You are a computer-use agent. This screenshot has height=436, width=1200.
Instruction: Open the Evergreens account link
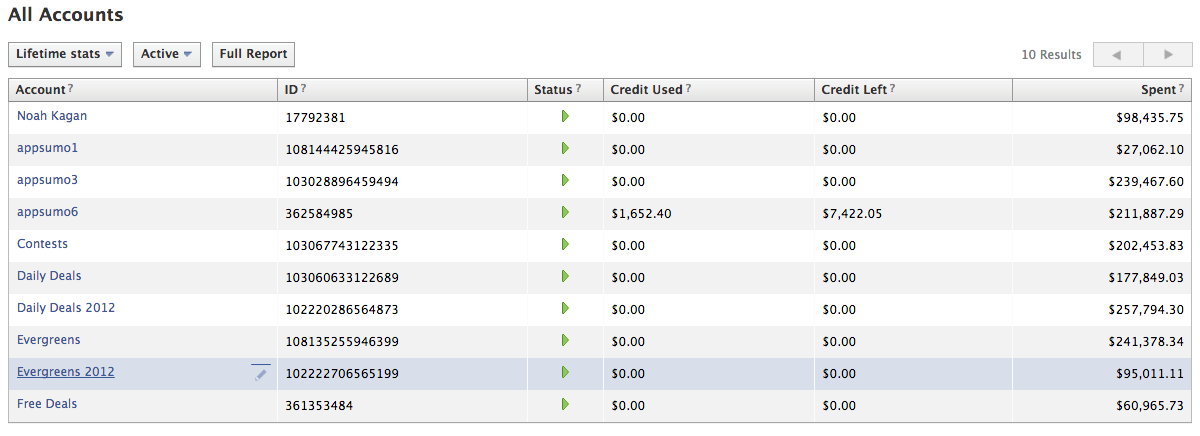pos(49,340)
